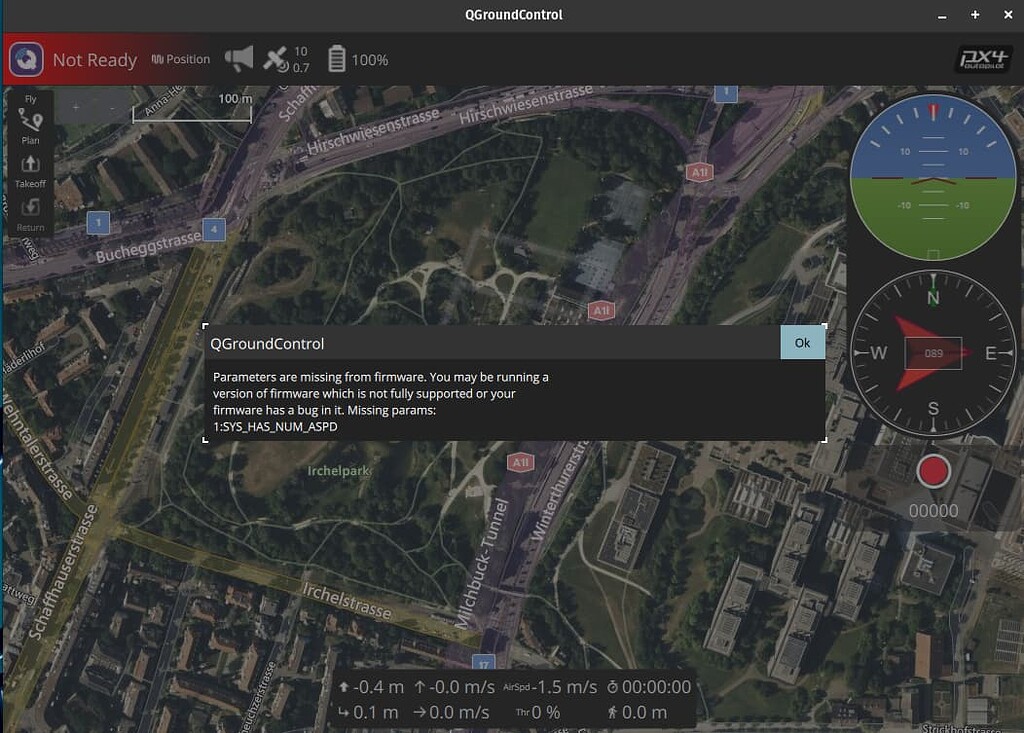Open vehicle messages via the megaphone icon
This screenshot has width=1024, height=733.
click(240, 58)
